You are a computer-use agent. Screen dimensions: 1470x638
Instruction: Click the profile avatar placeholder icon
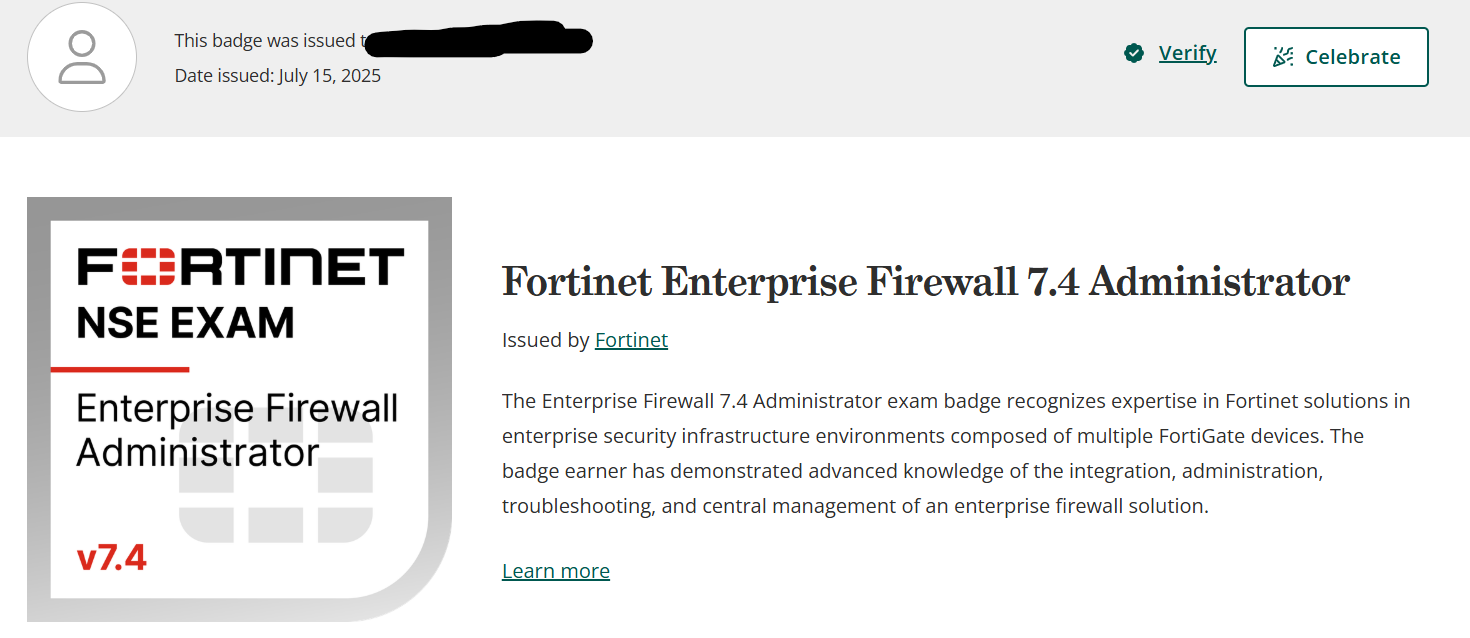point(82,57)
